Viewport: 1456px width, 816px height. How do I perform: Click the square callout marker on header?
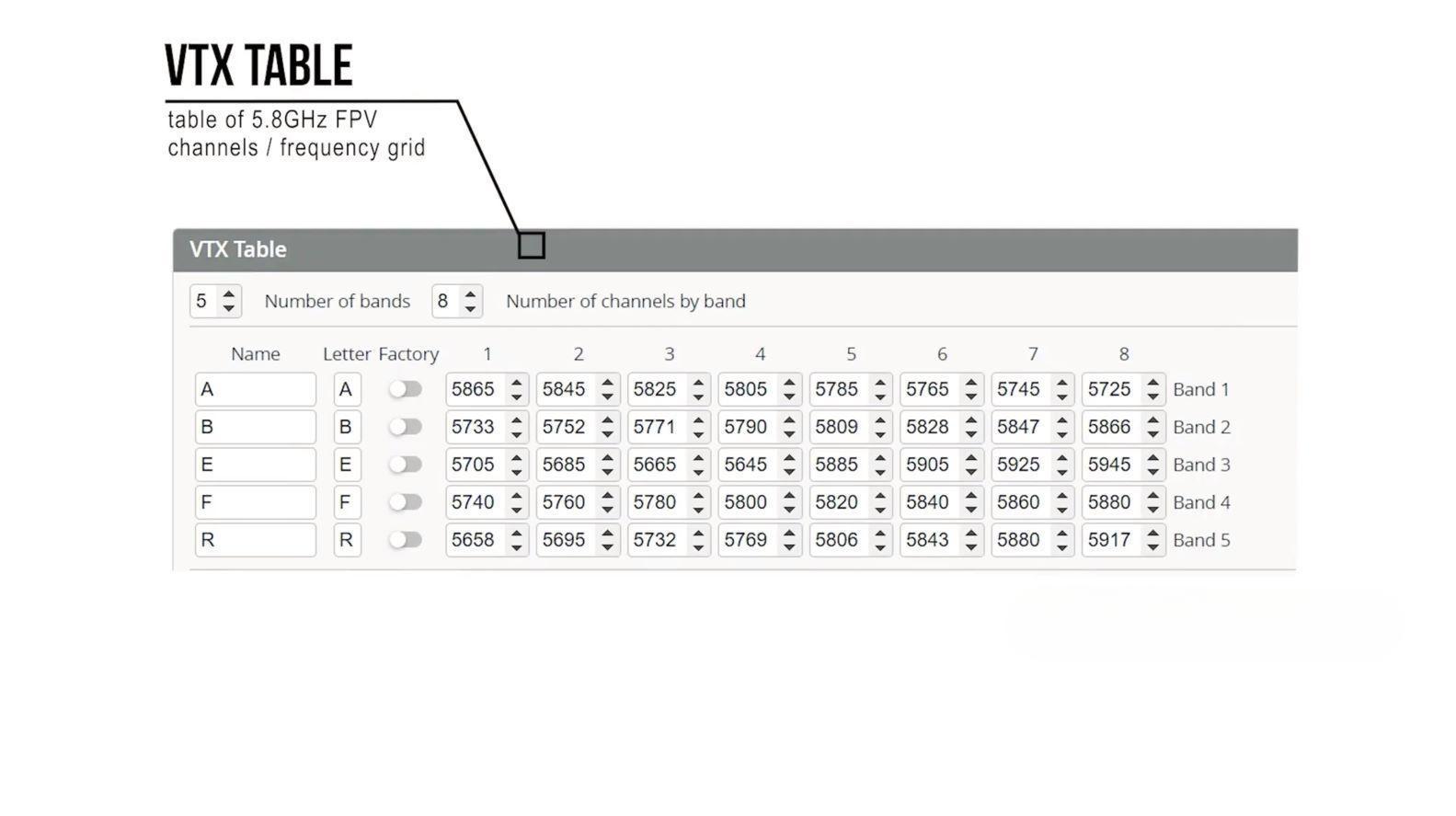532,246
